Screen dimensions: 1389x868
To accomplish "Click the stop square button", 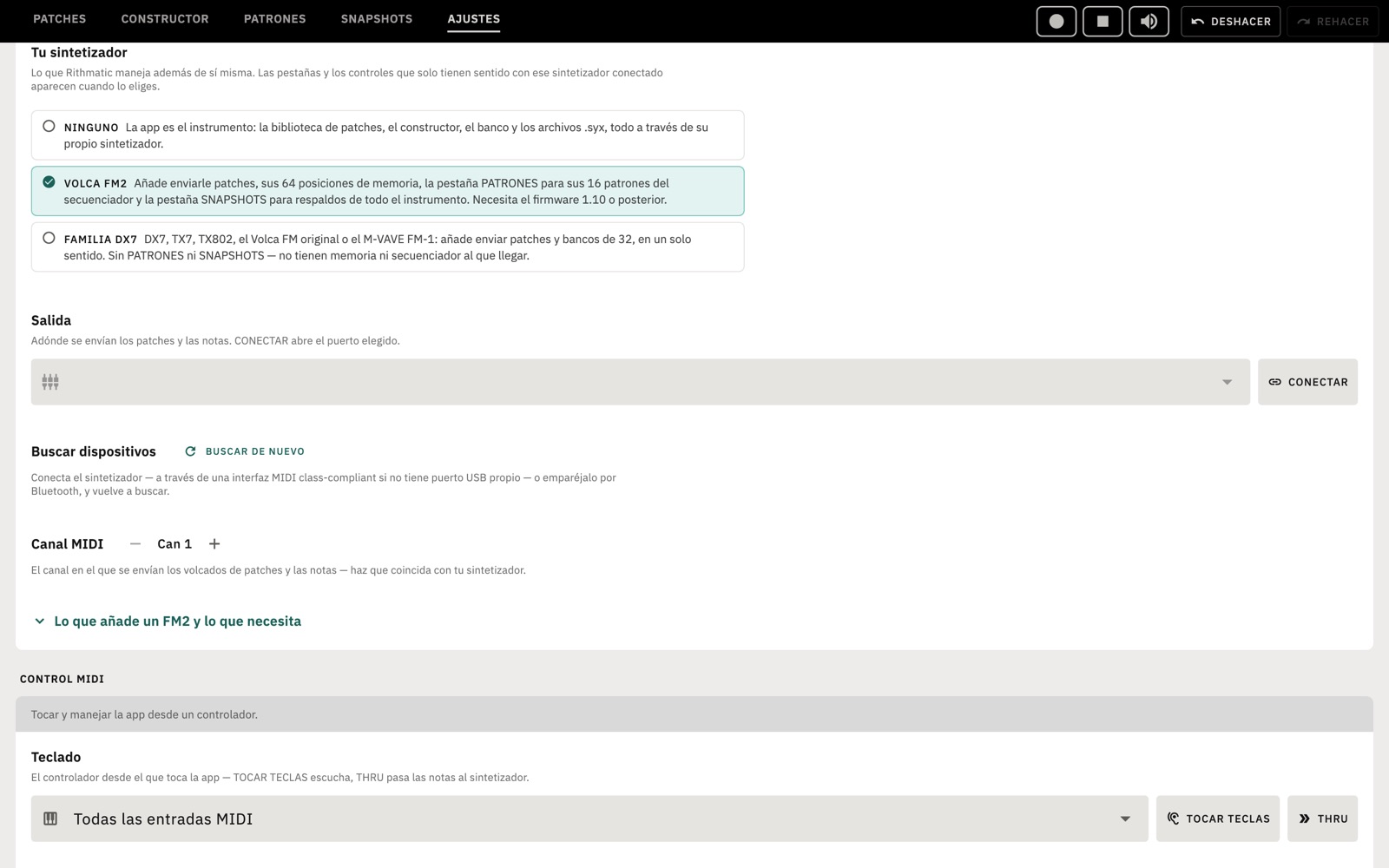I will [x=1103, y=21].
